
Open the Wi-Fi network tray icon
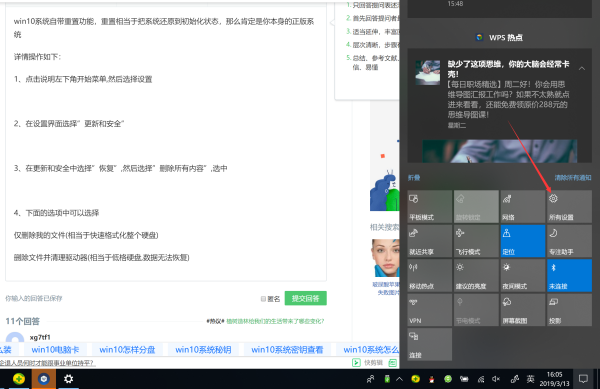(481, 379)
